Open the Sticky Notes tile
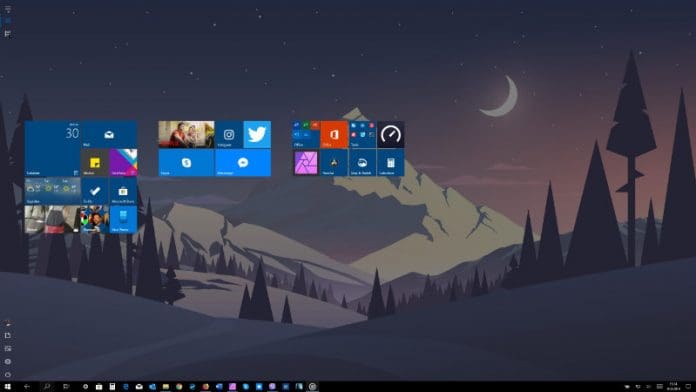This screenshot has height=392, width=696. tap(95, 162)
